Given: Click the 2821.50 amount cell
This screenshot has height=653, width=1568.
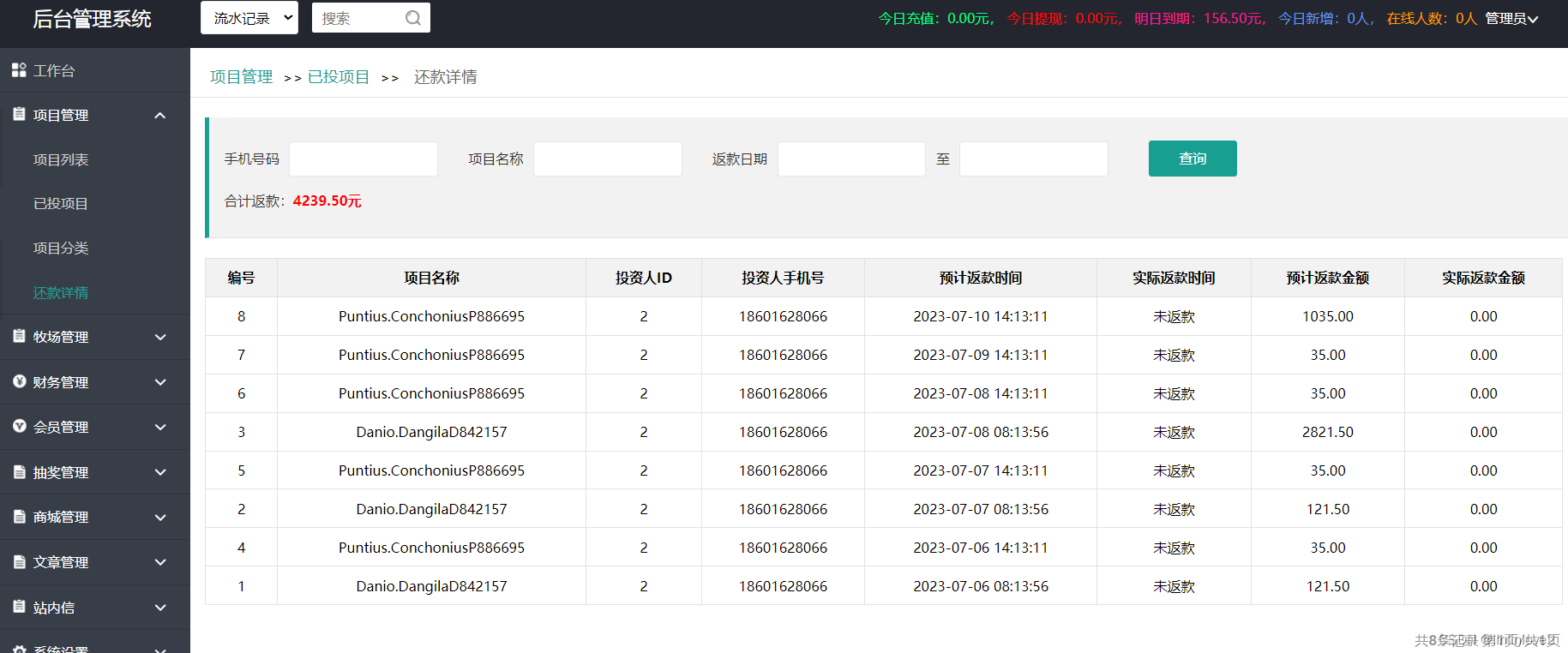Looking at the screenshot, I should 1328,432.
